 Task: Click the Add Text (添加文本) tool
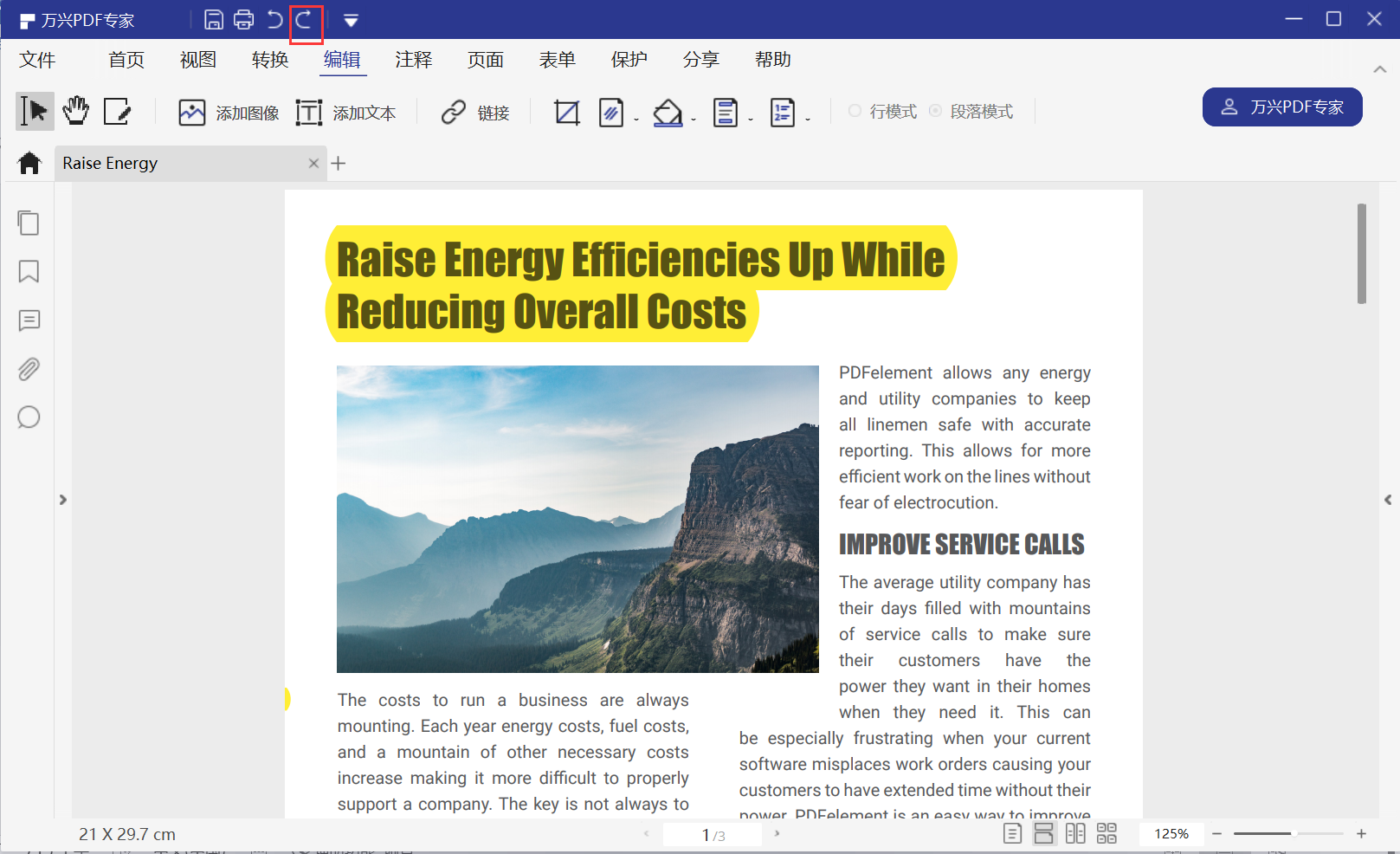345,113
